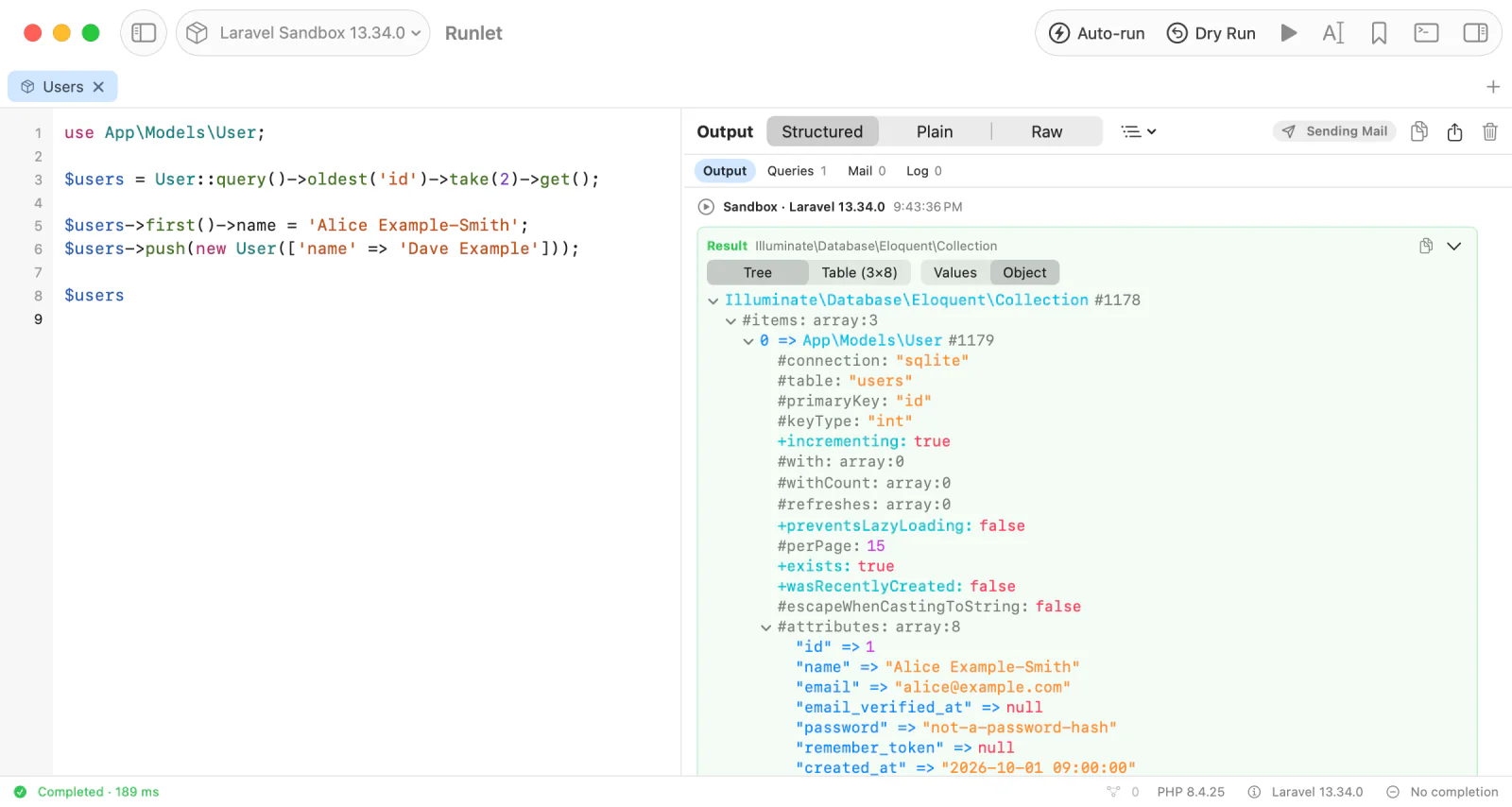Click the Completed status check icon
This screenshot has height=807, width=1512.
pos(20,792)
